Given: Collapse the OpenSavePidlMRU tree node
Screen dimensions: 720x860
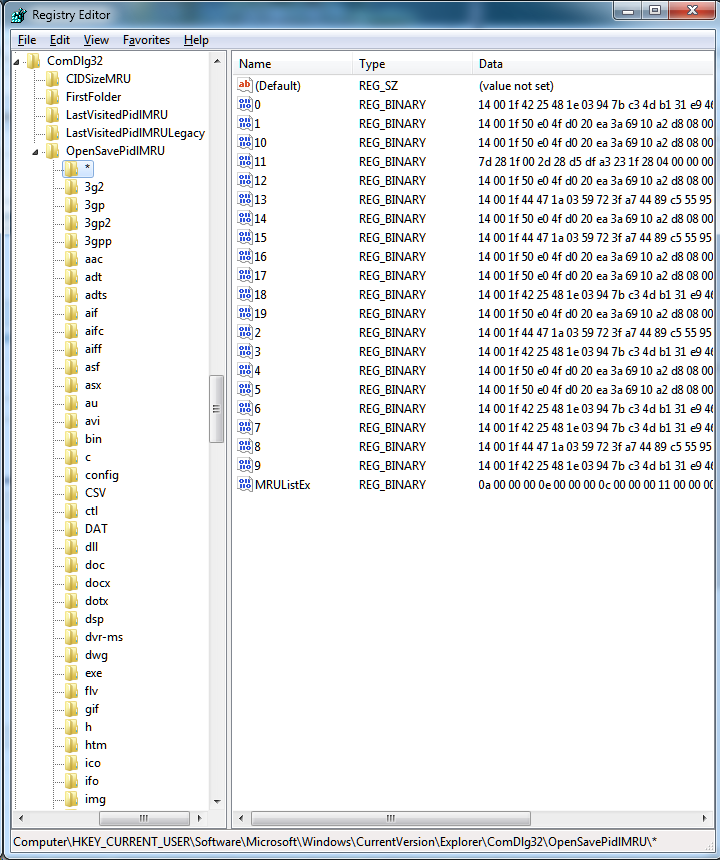Looking at the screenshot, I should pyautogui.click(x=36, y=152).
